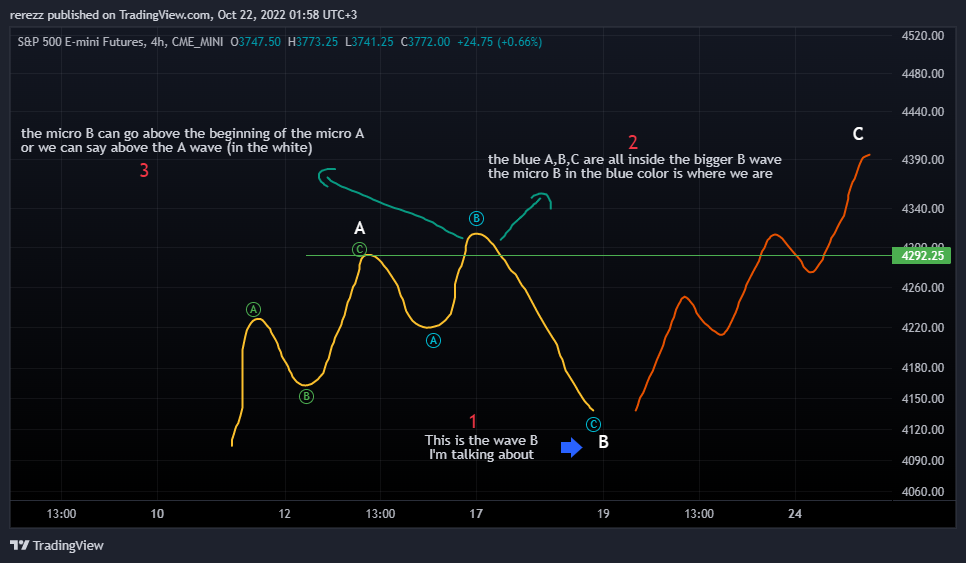The height and width of the screenshot is (563, 966).
Task: Click the date label 17 on time axis
Action: (x=476, y=514)
